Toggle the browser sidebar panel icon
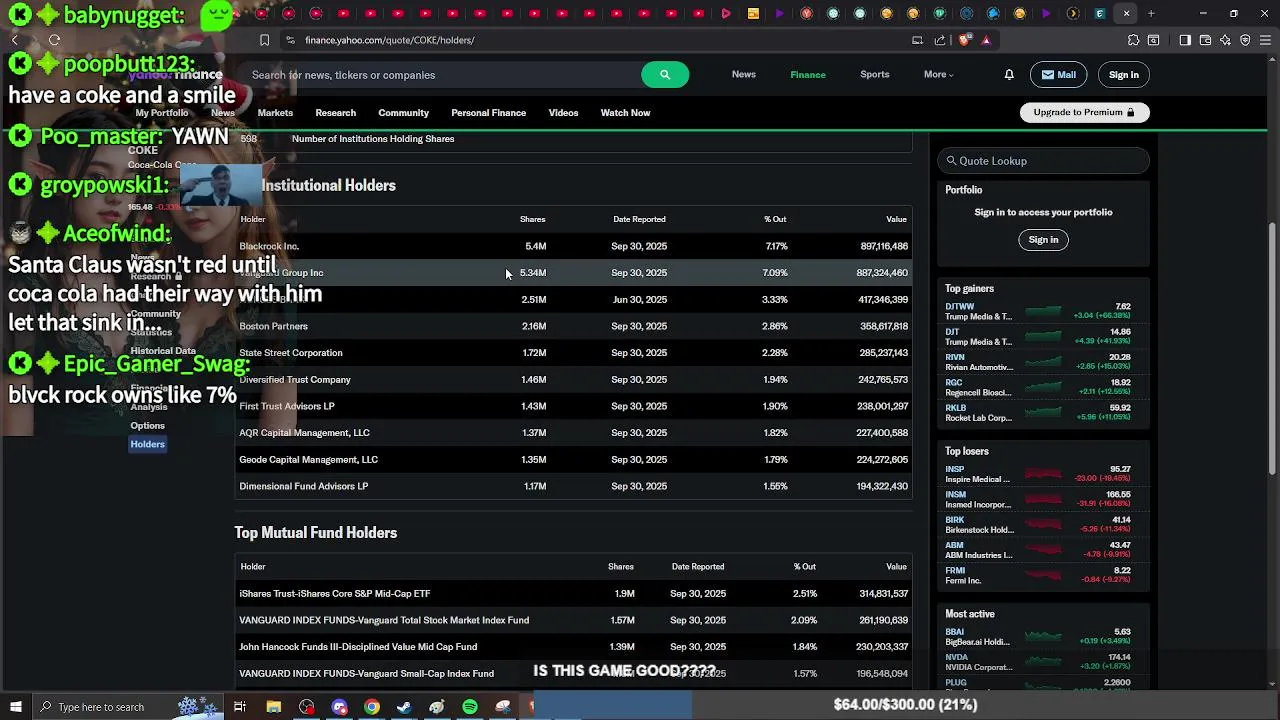The width and height of the screenshot is (1280, 720). click(x=1185, y=40)
